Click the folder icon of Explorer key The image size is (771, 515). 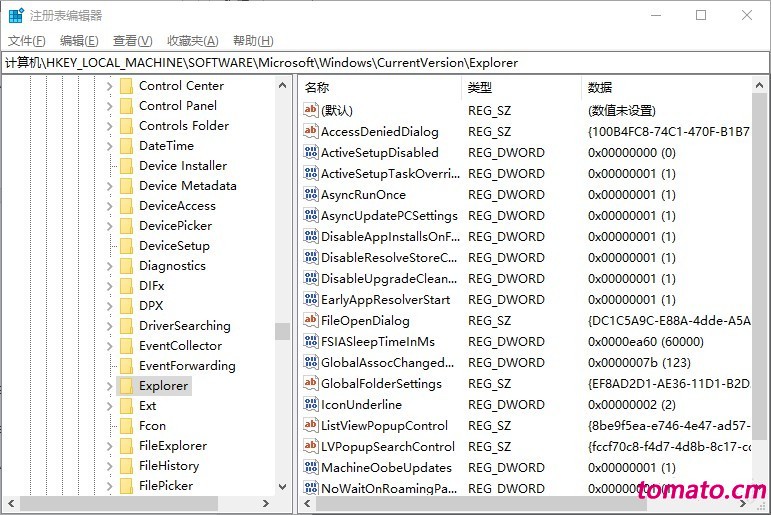click(126, 386)
